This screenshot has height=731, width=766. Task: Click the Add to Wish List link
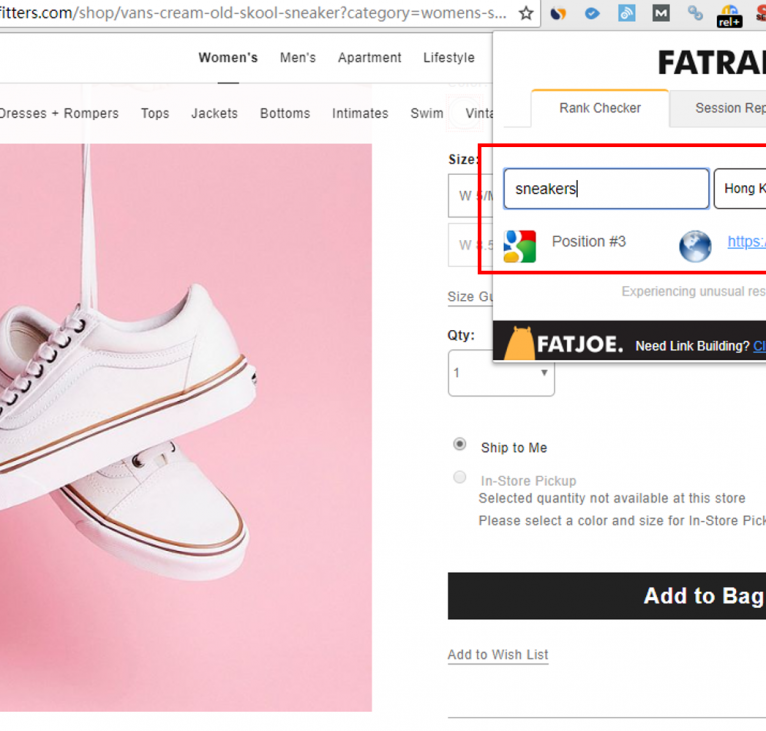coord(498,655)
